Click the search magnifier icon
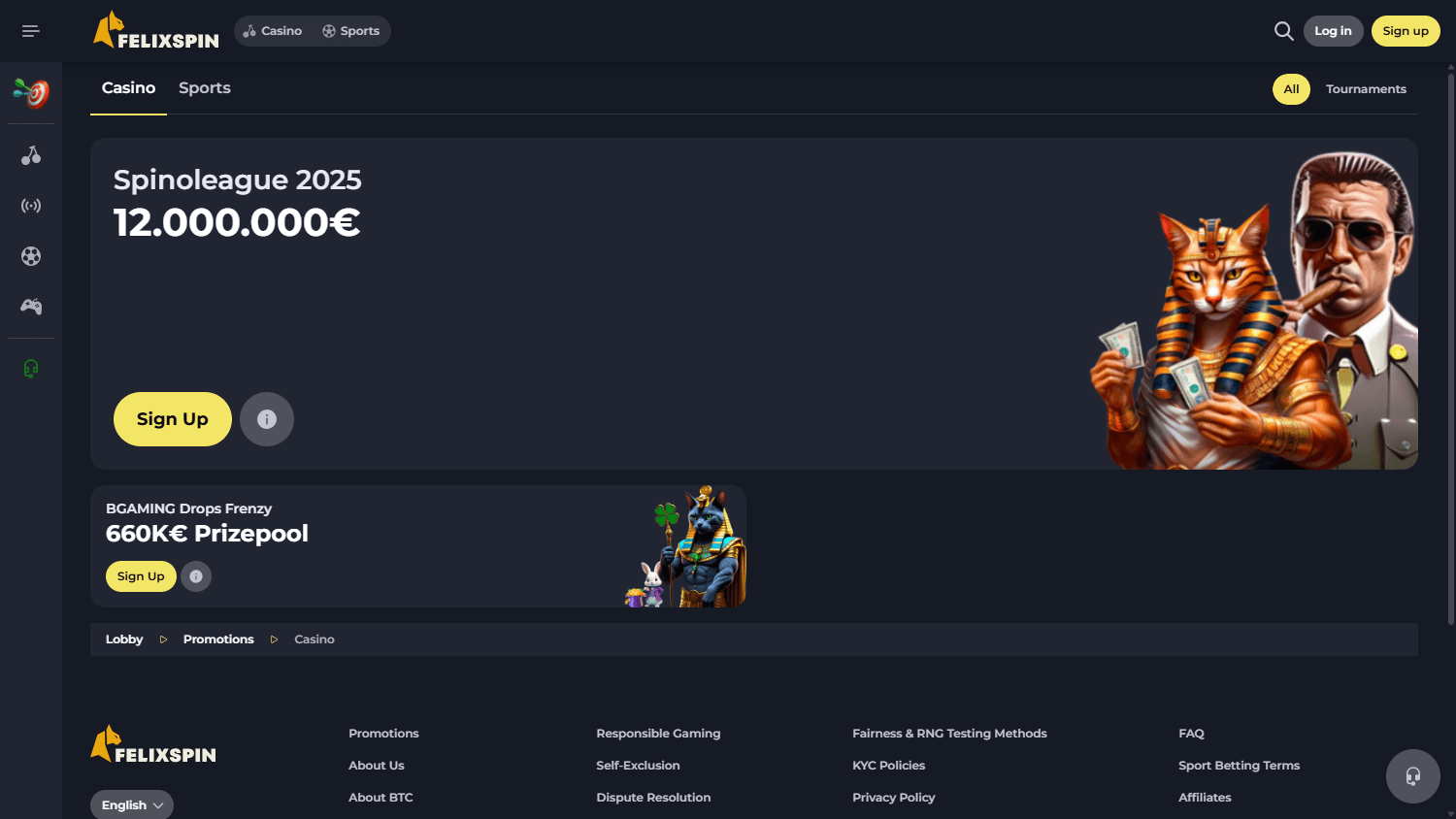The image size is (1456, 819). click(x=1283, y=31)
